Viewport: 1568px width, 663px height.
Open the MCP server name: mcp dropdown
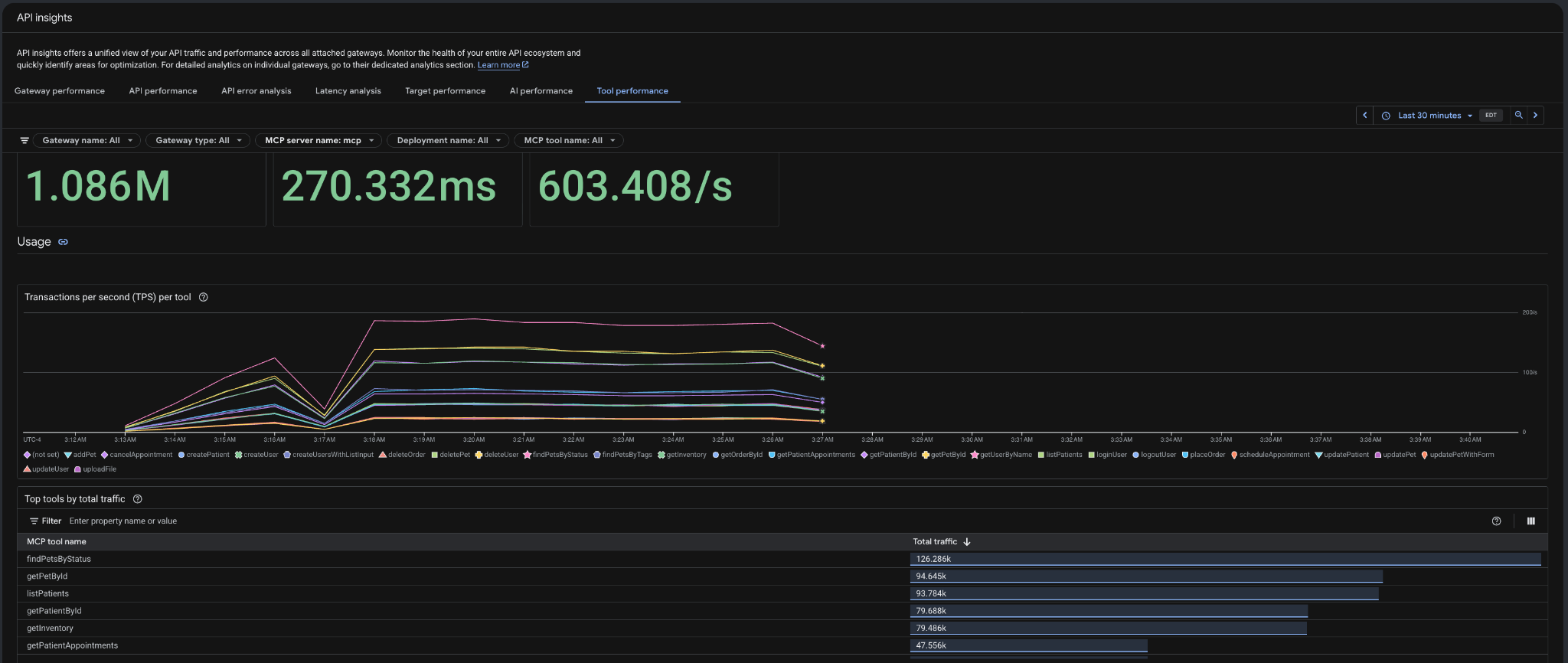click(x=319, y=141)
